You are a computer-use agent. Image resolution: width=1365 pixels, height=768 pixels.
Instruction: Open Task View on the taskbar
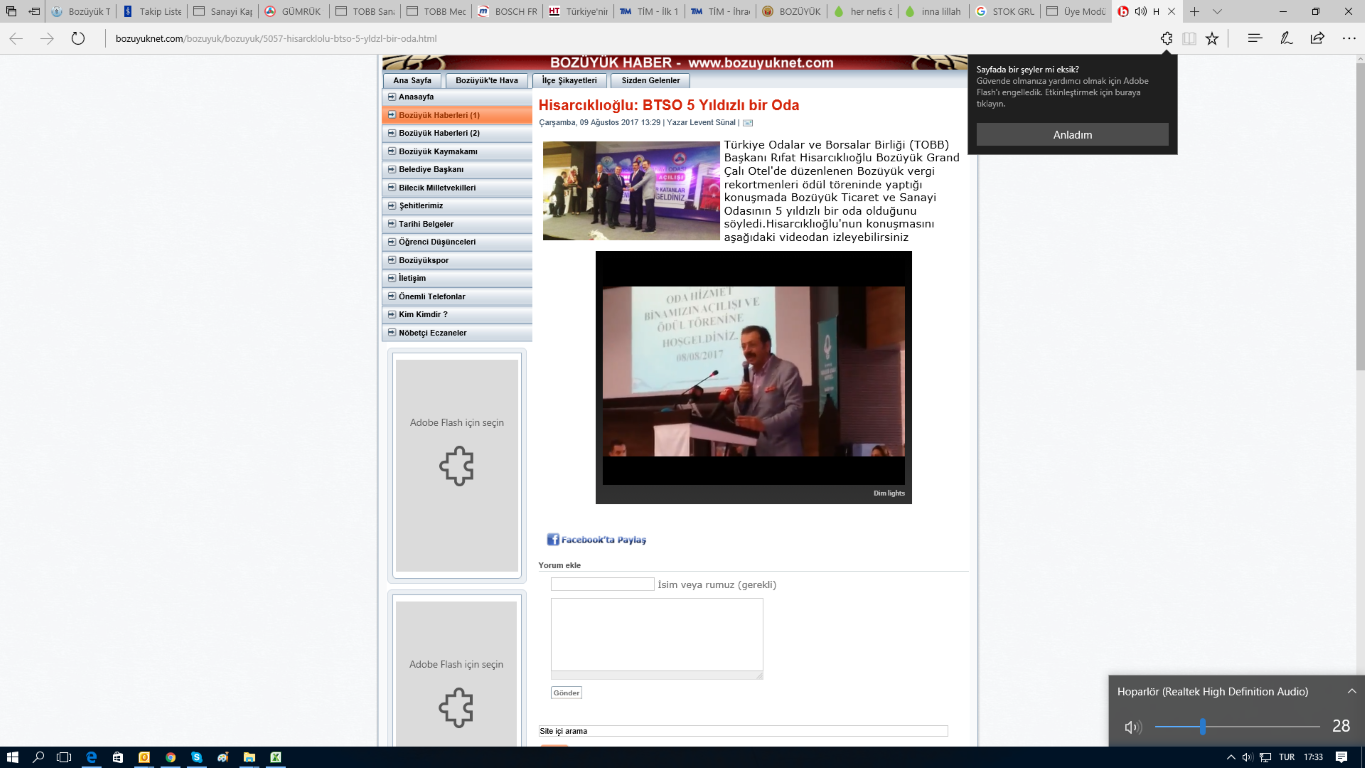[x=64, y=757]
